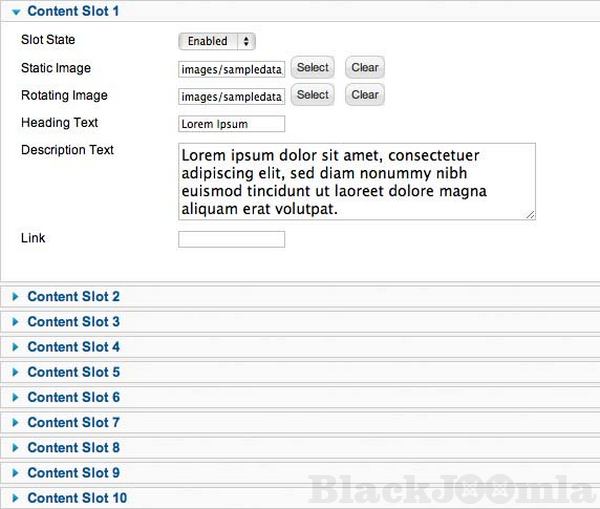Click Select button for Rotating Image

pos(312,95)
